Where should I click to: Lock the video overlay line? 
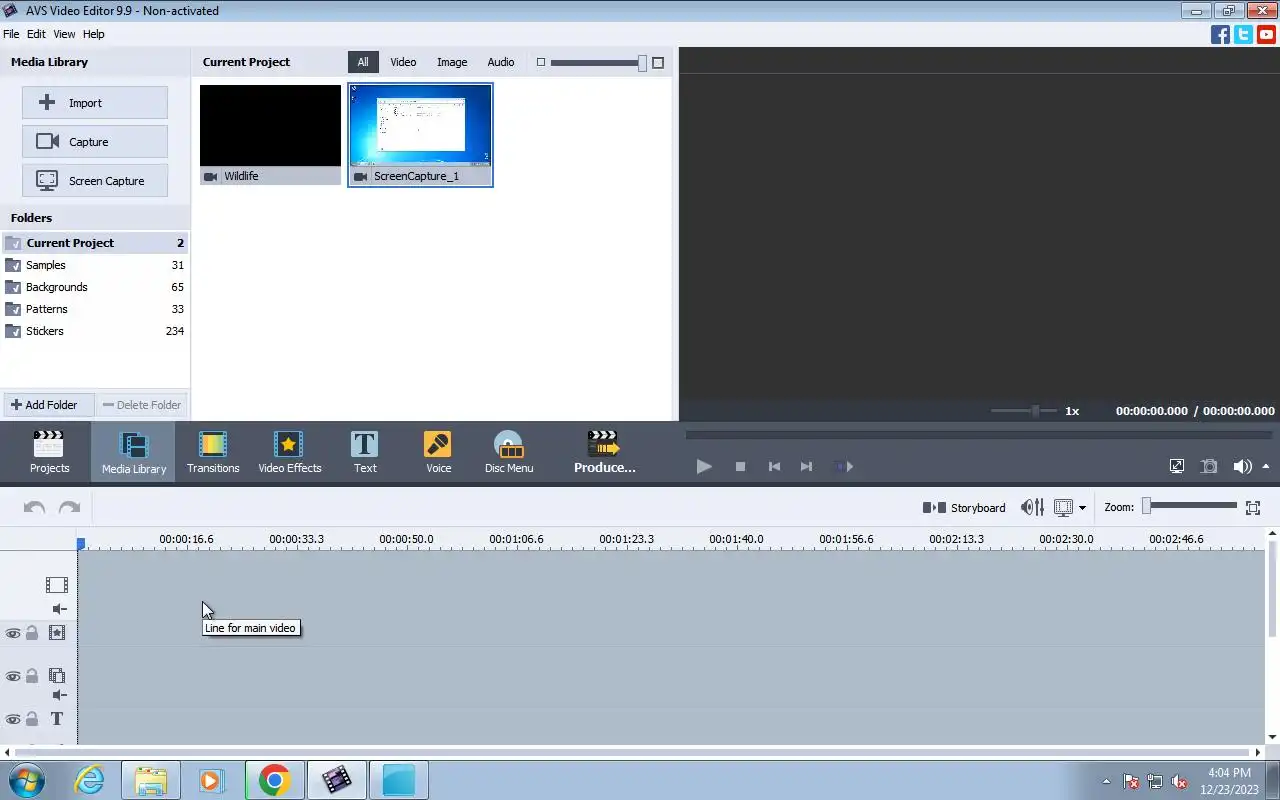(x=32, y=676)
